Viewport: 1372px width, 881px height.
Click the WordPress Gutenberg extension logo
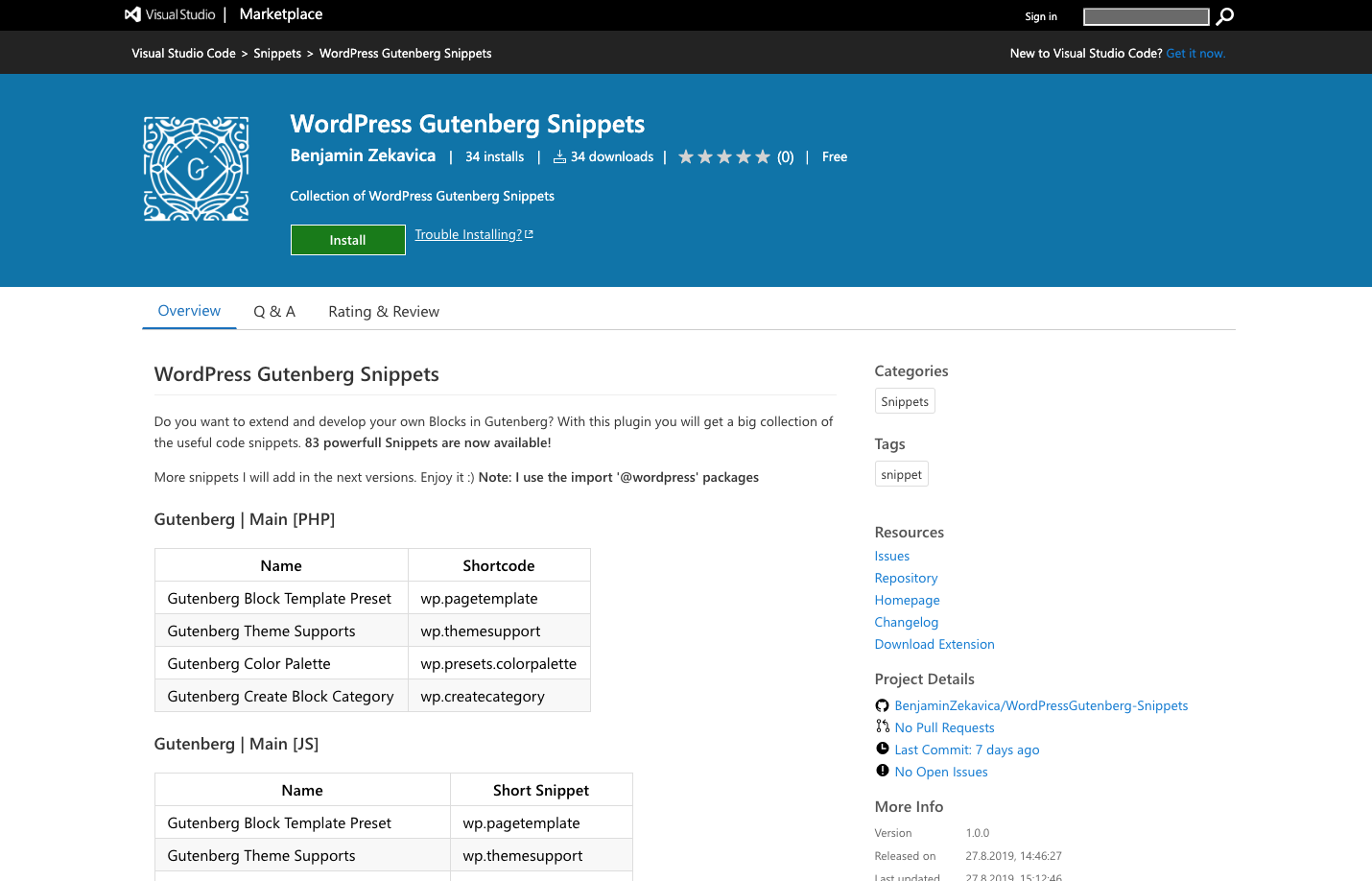pos(197,169)
